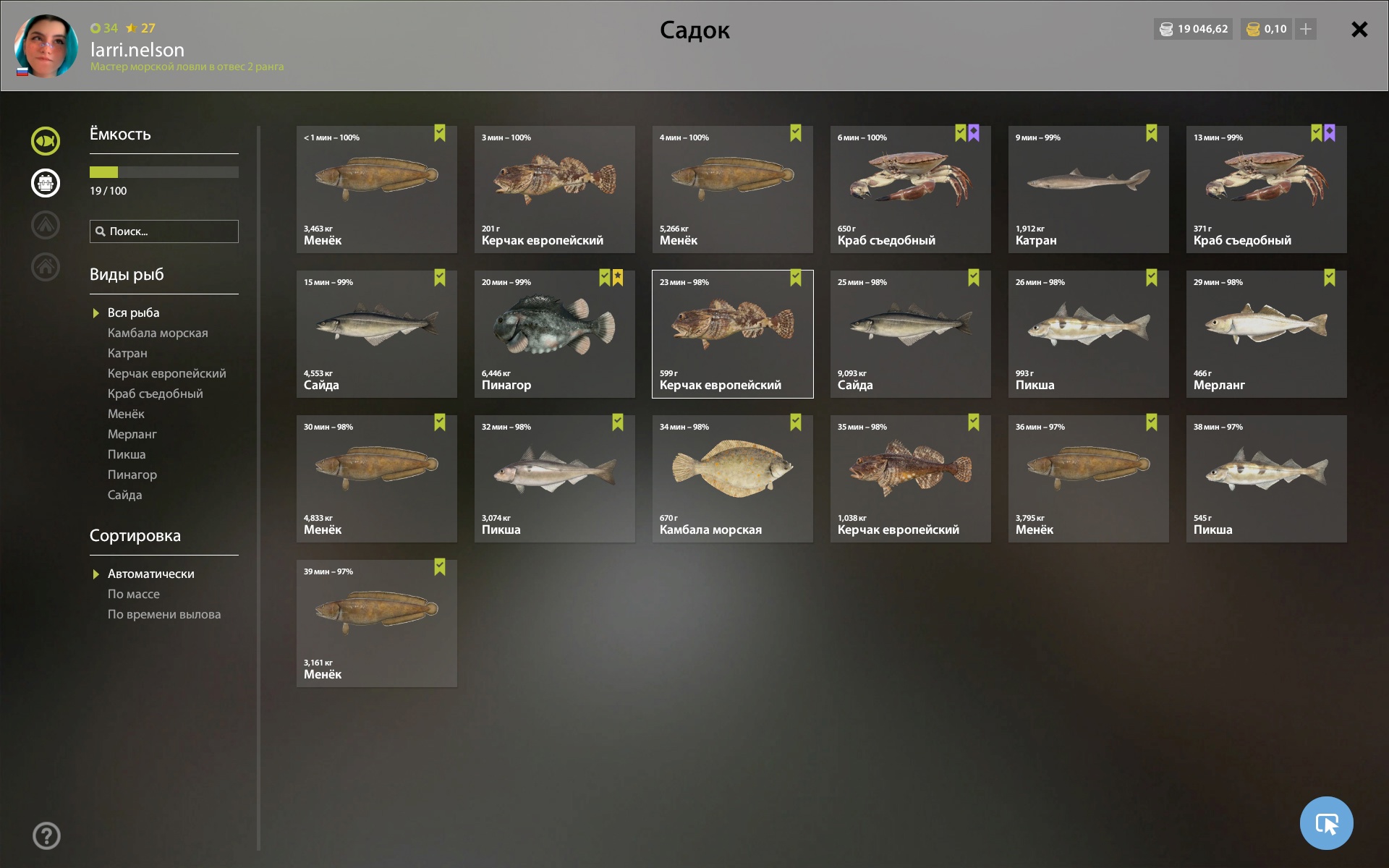Focus the Поиск search field
The image size is (1389, 868).
164,231
